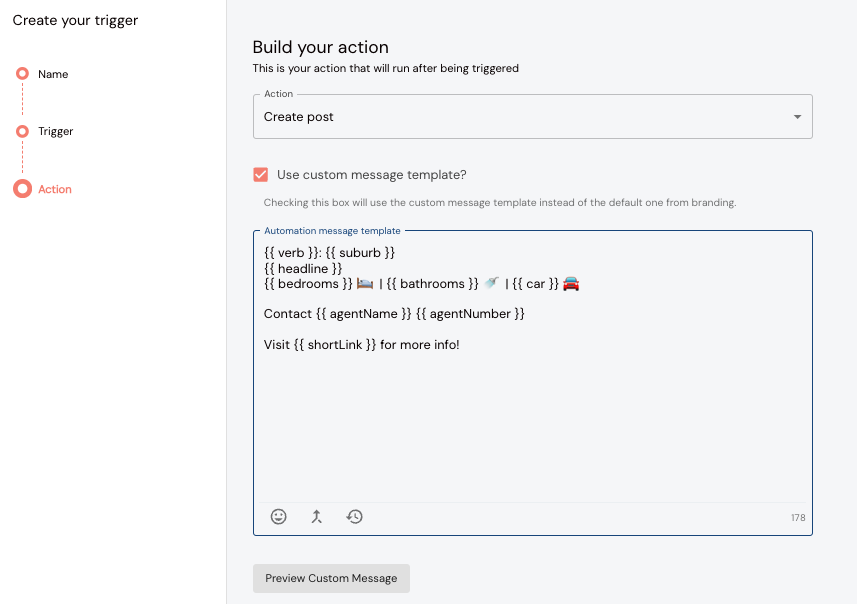857x604 pixels.
Task: Click the character counter showing 178
Action: pos(797,517)
